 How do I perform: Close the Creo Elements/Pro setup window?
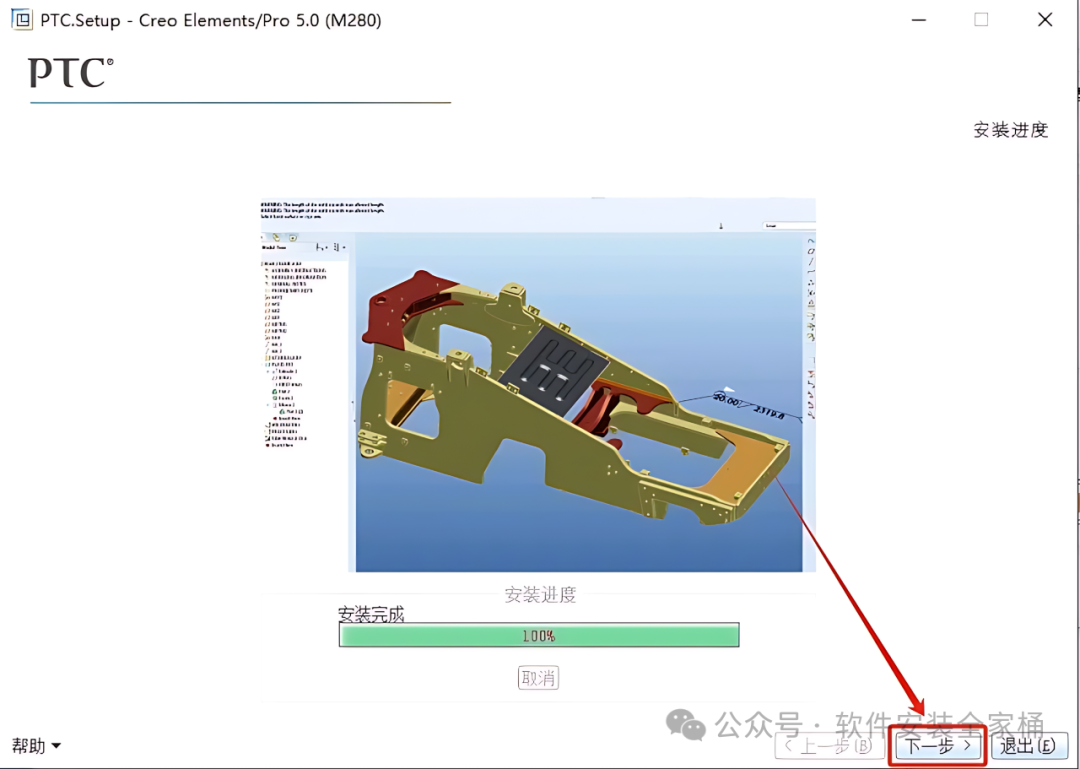click(1045, 20)
